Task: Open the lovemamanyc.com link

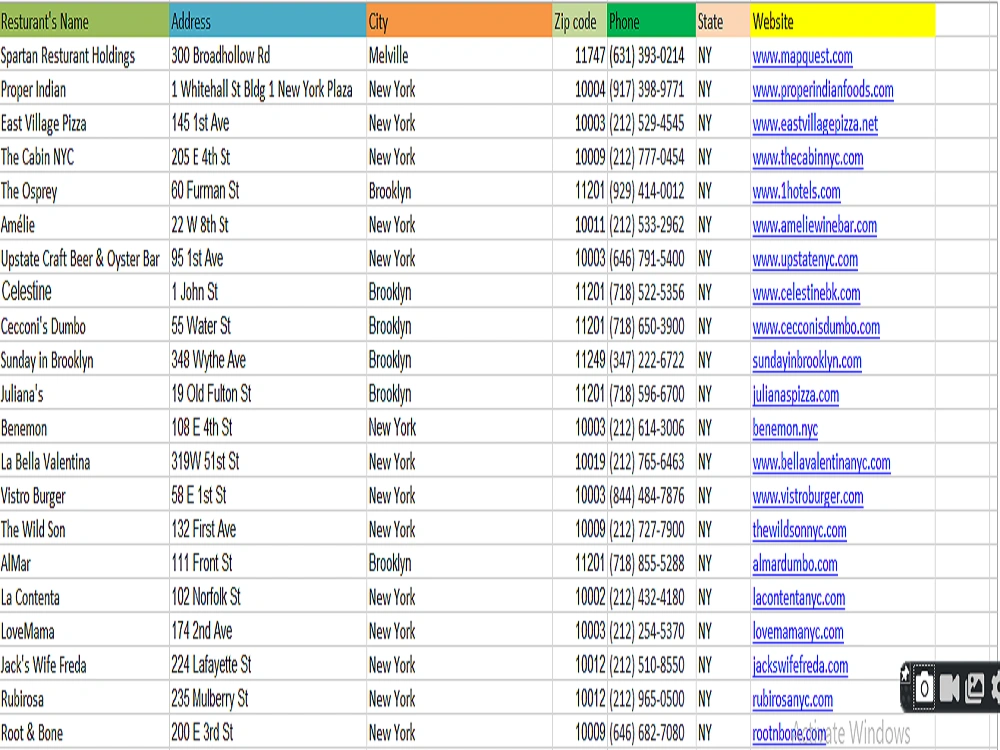Action: pyautogui.click(x=798, y=631)
